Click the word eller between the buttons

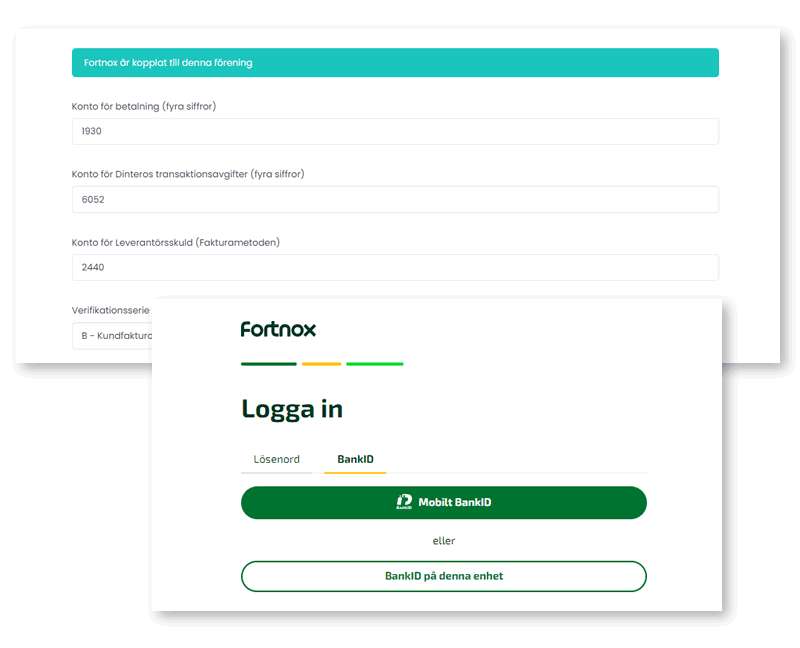coord(444,541)
